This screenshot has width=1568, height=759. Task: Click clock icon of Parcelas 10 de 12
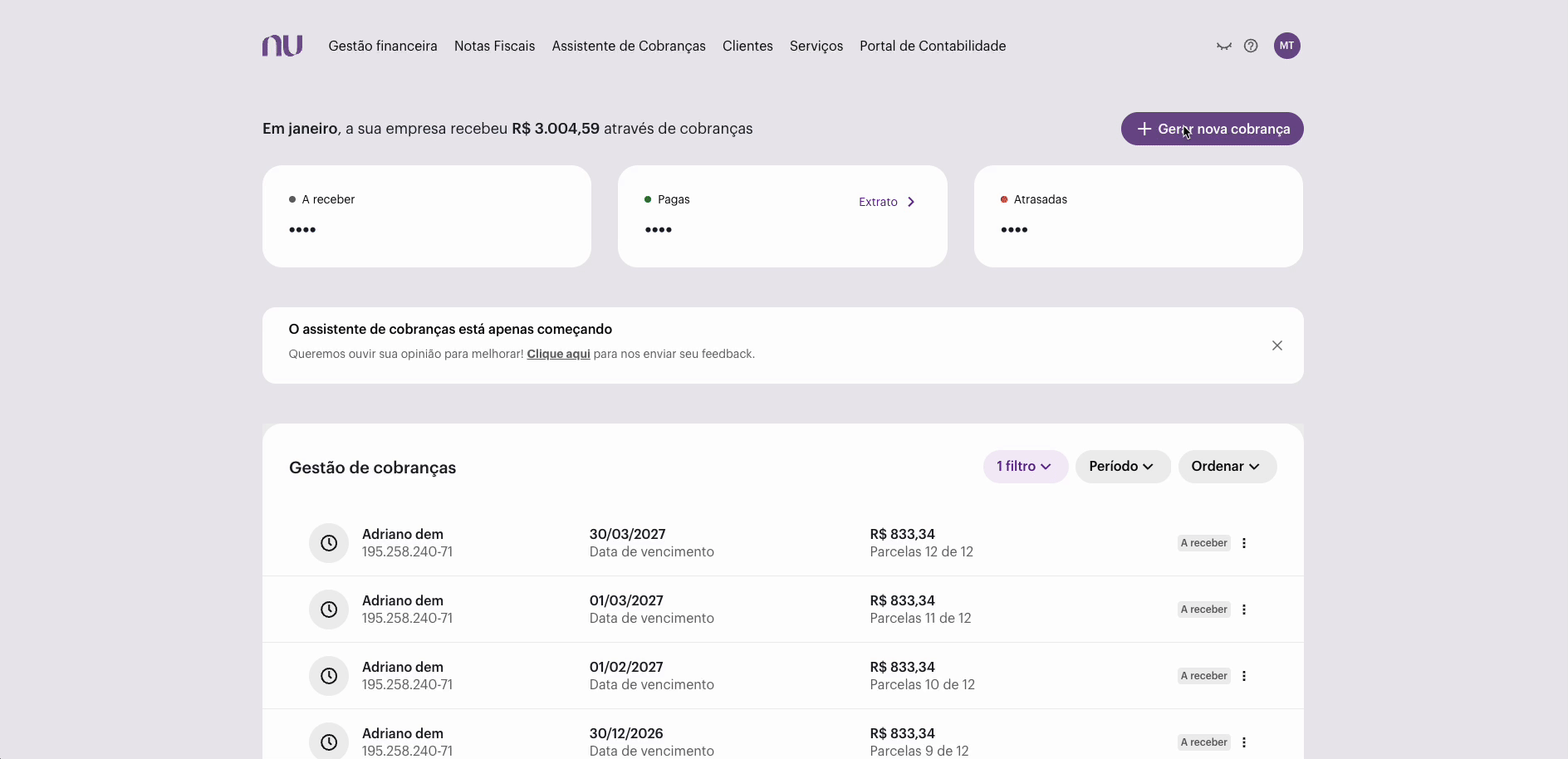(x=329, y=676)
